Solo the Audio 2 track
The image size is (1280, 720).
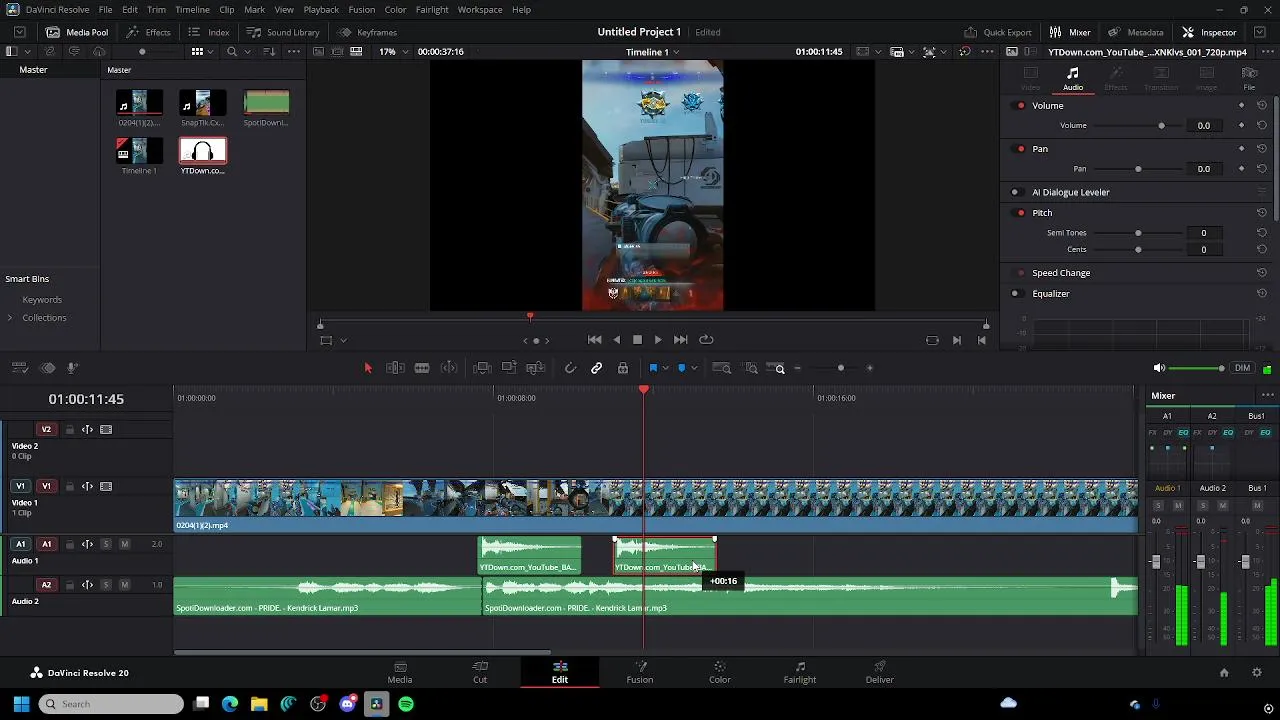106,585
